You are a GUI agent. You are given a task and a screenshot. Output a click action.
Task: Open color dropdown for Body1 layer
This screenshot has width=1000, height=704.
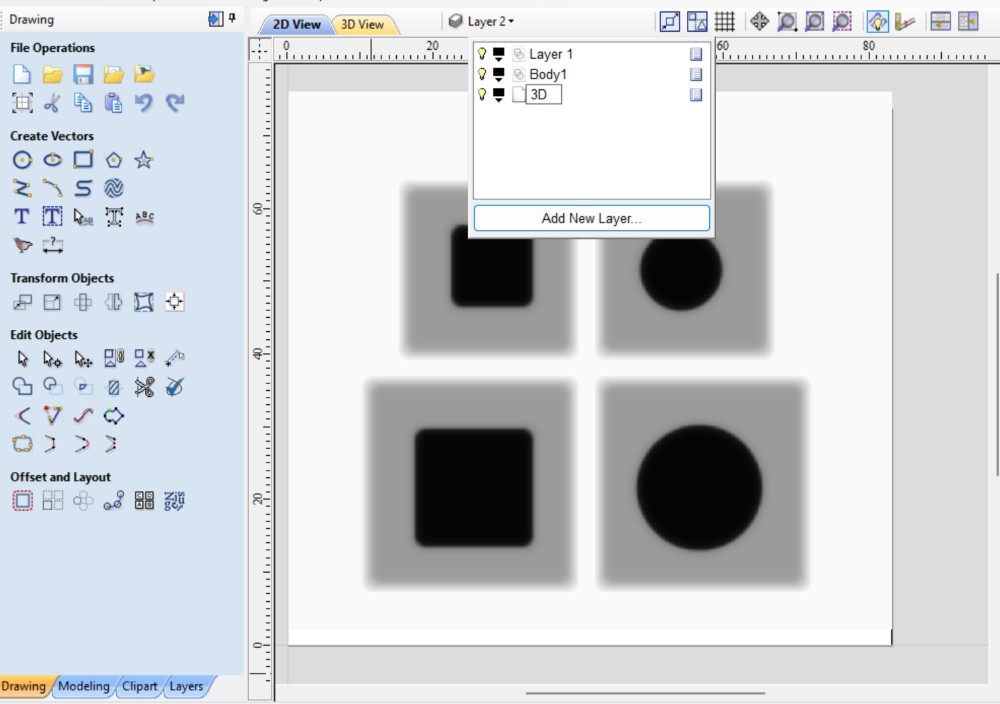tap(499, 75)
